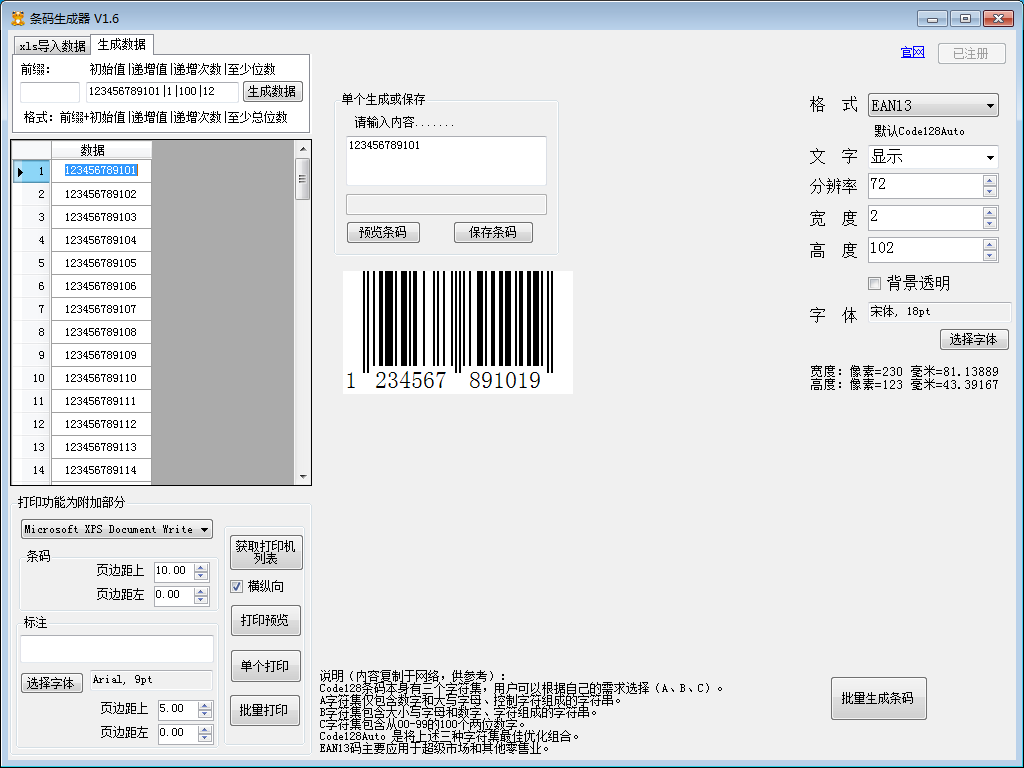Click the 获取打印机列表 button
This screenshot has width=1024, height=768.
[266, 552]
